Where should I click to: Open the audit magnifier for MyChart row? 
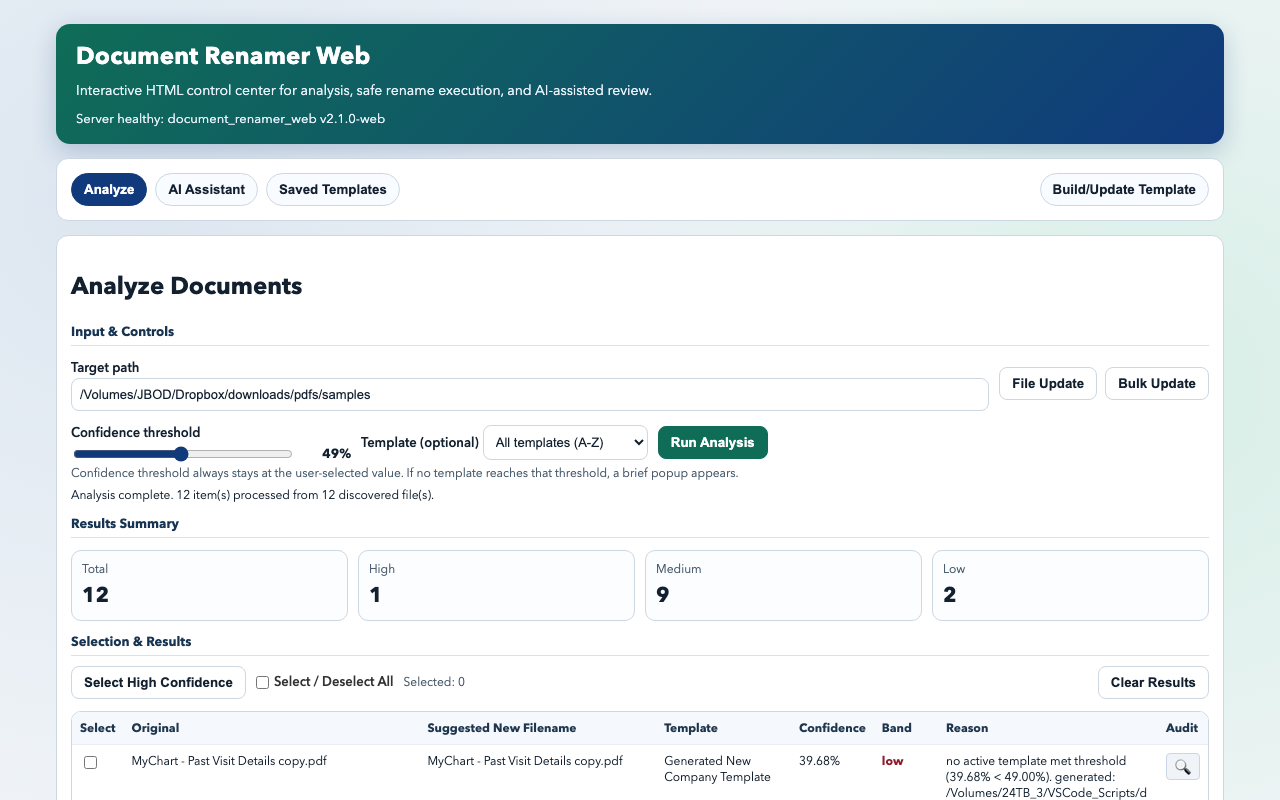pyautogui.click(x=1182, y=767)
